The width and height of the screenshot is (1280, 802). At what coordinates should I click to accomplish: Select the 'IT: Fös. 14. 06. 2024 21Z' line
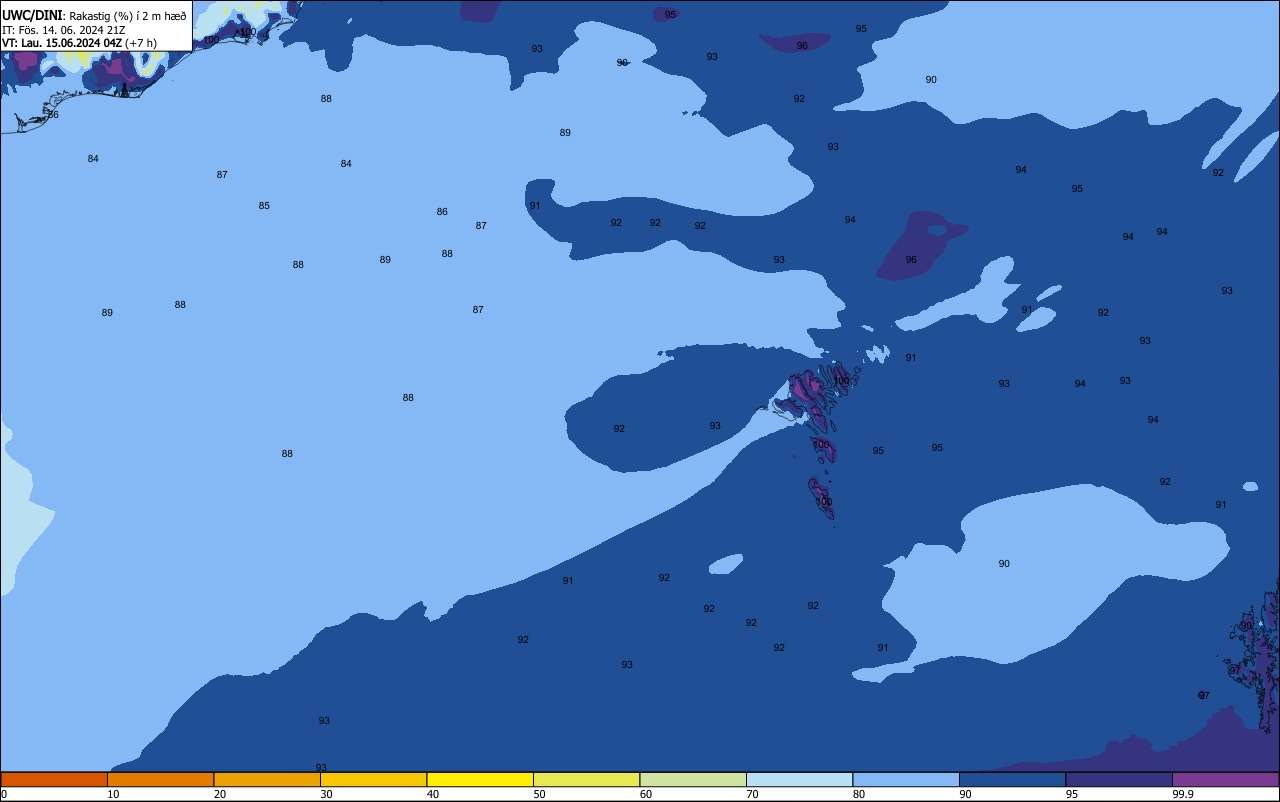(x=63, y=30)
